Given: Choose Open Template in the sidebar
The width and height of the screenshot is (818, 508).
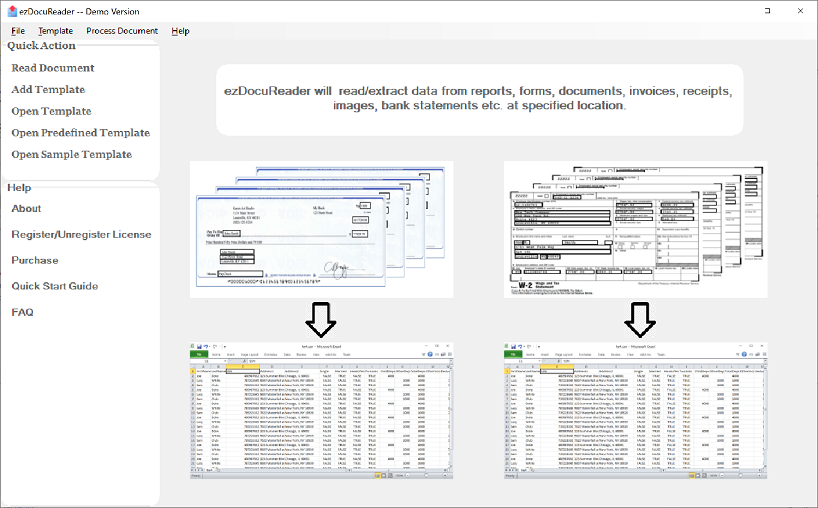Looking at the screenshot, I should coord(51,111).
